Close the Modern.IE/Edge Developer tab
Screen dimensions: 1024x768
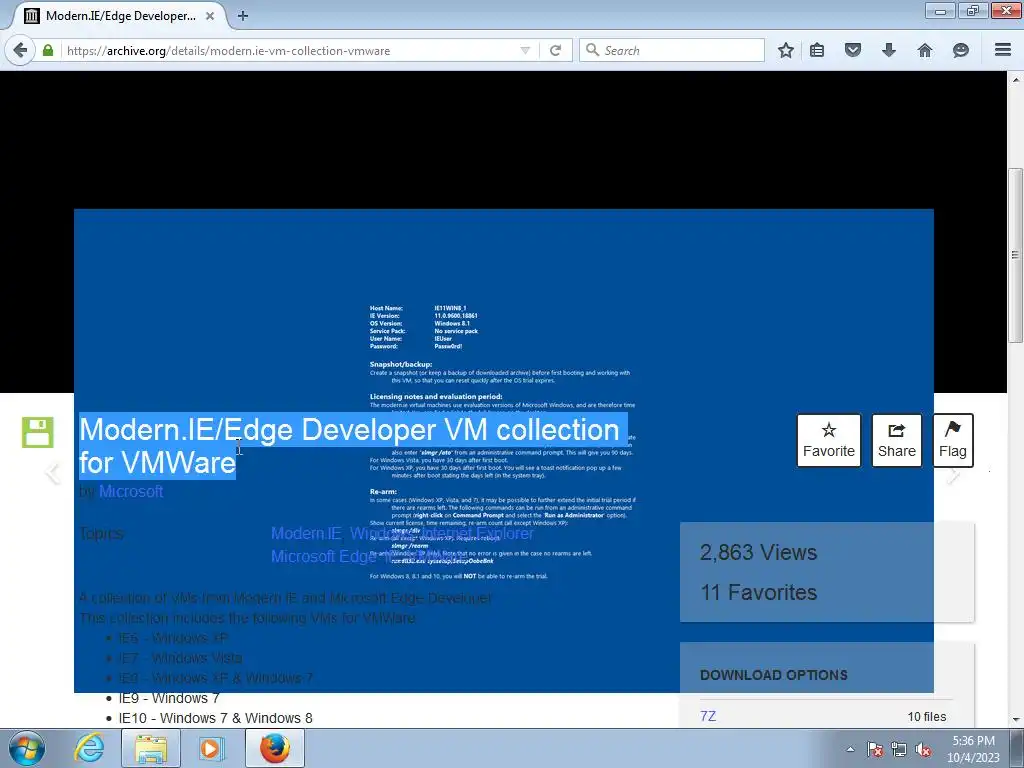point(210,16)
